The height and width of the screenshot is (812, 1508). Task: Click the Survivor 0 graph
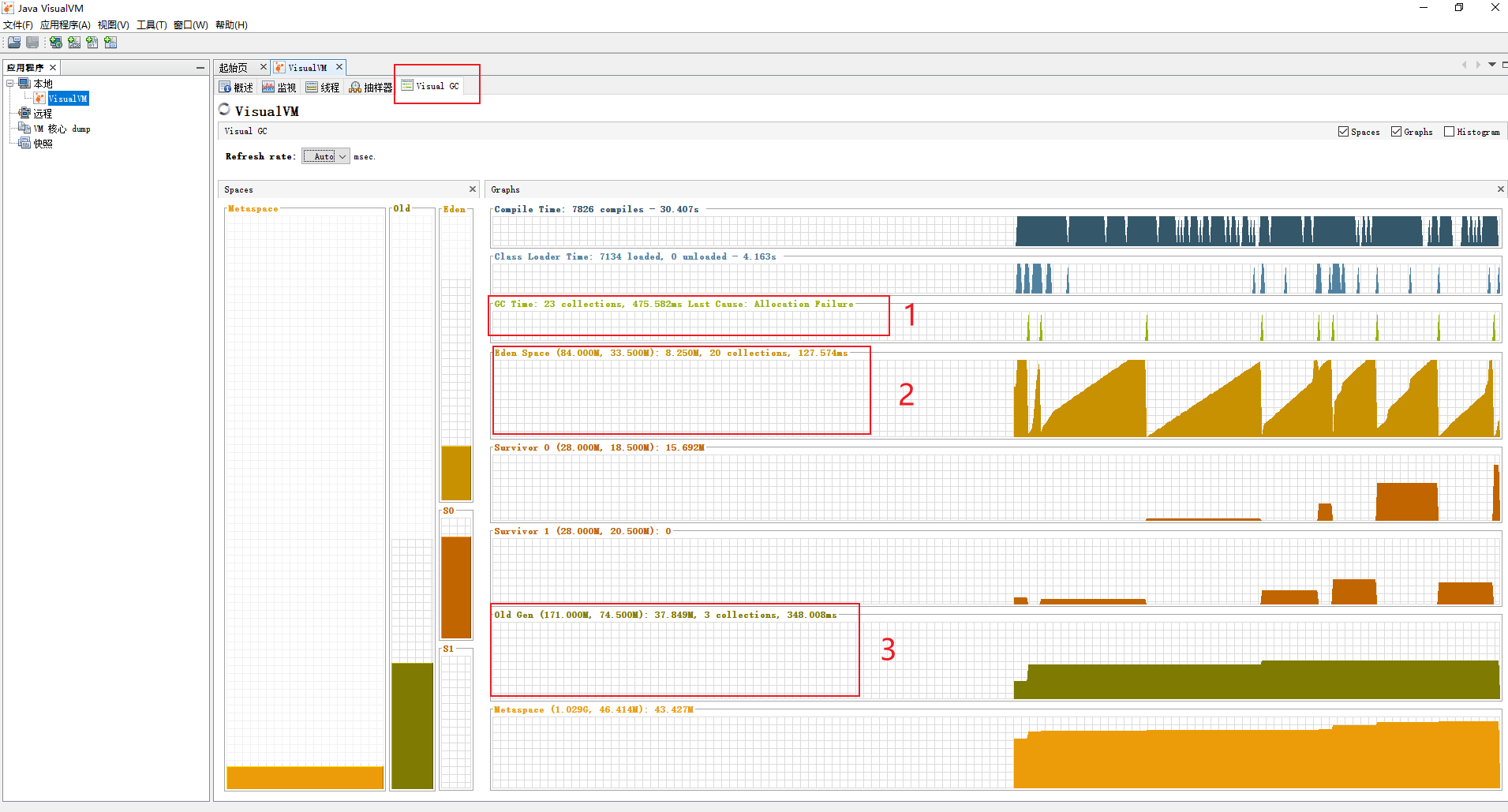(996, 487)
